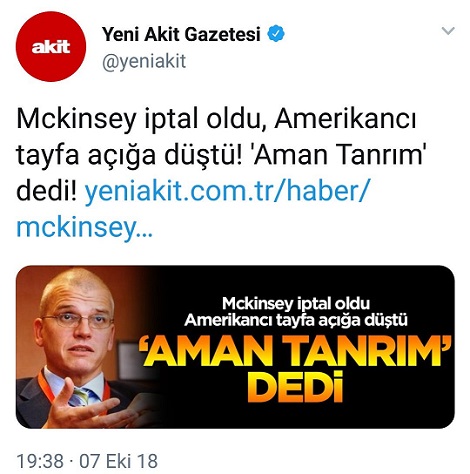Click the 07 Eki 18 date
Viewport: 470px width, 474px height.
pyautogui.click(x=118, y=461)
